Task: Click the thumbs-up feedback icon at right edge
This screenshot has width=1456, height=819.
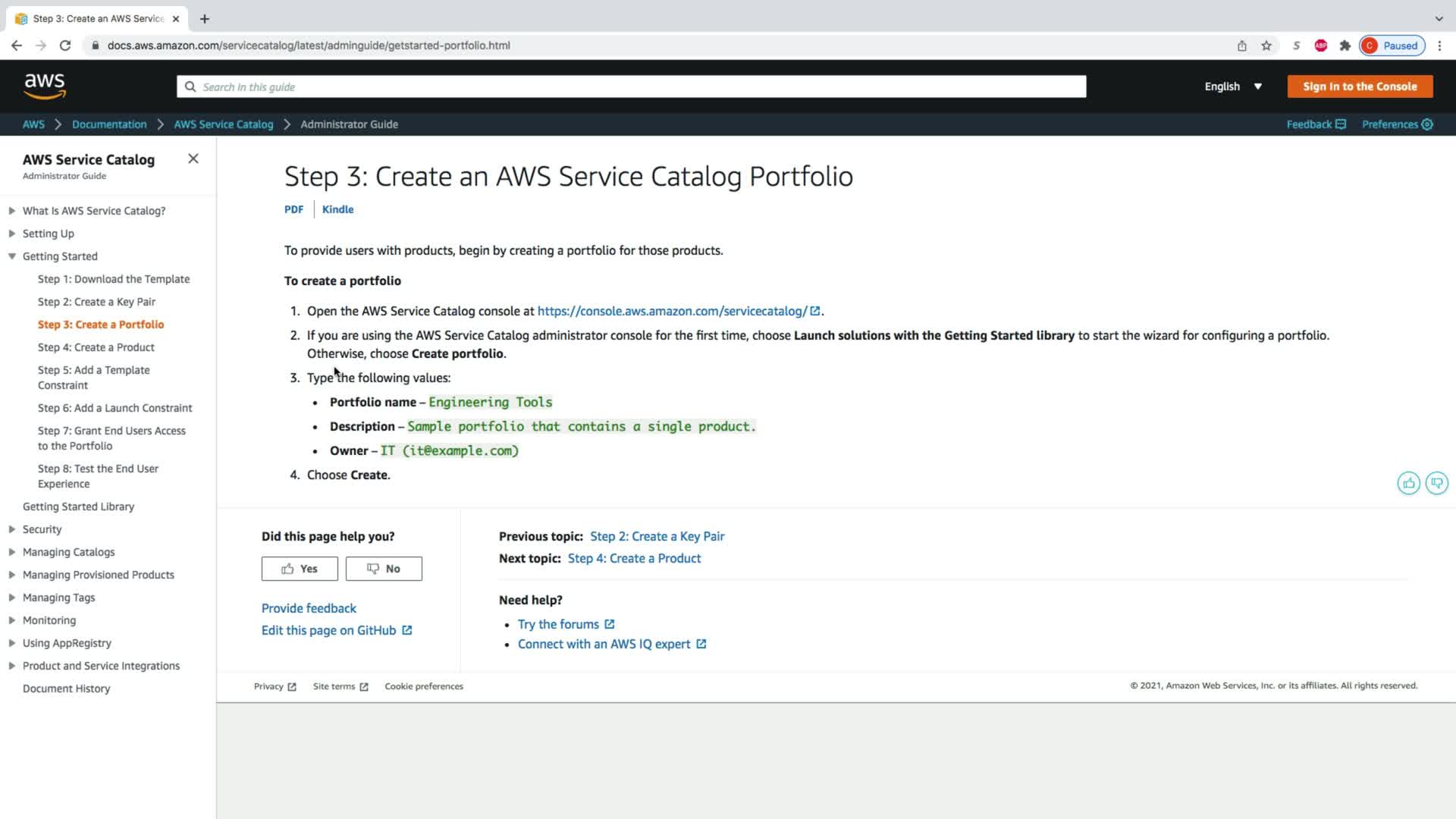Action: click(1408, 483)
